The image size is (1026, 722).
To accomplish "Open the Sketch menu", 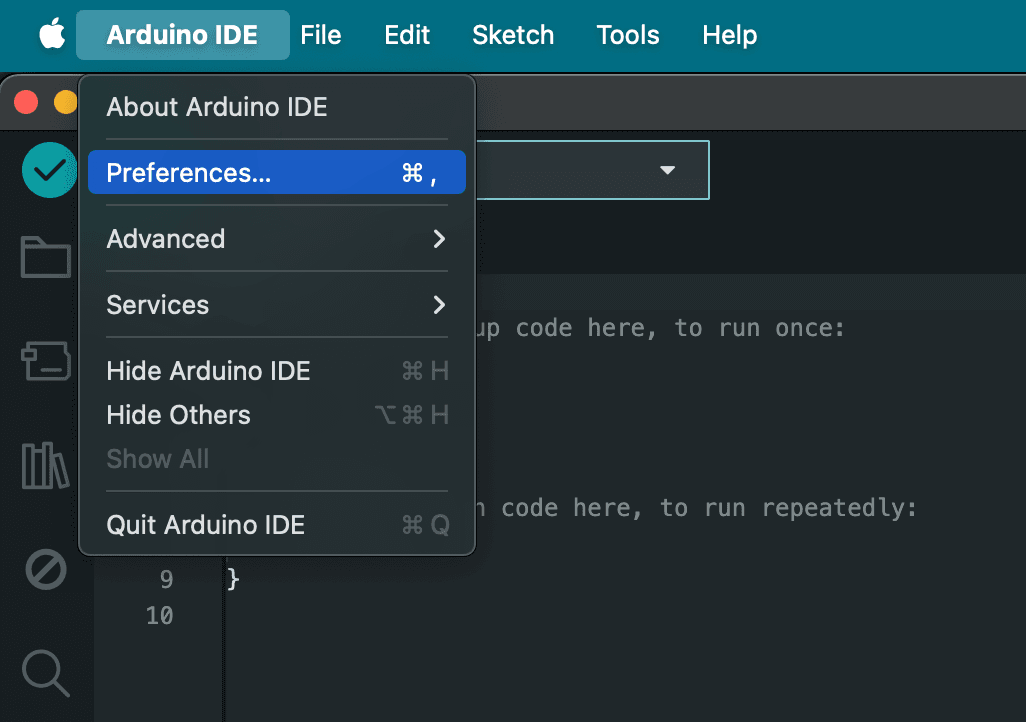I will click(513, 35).
